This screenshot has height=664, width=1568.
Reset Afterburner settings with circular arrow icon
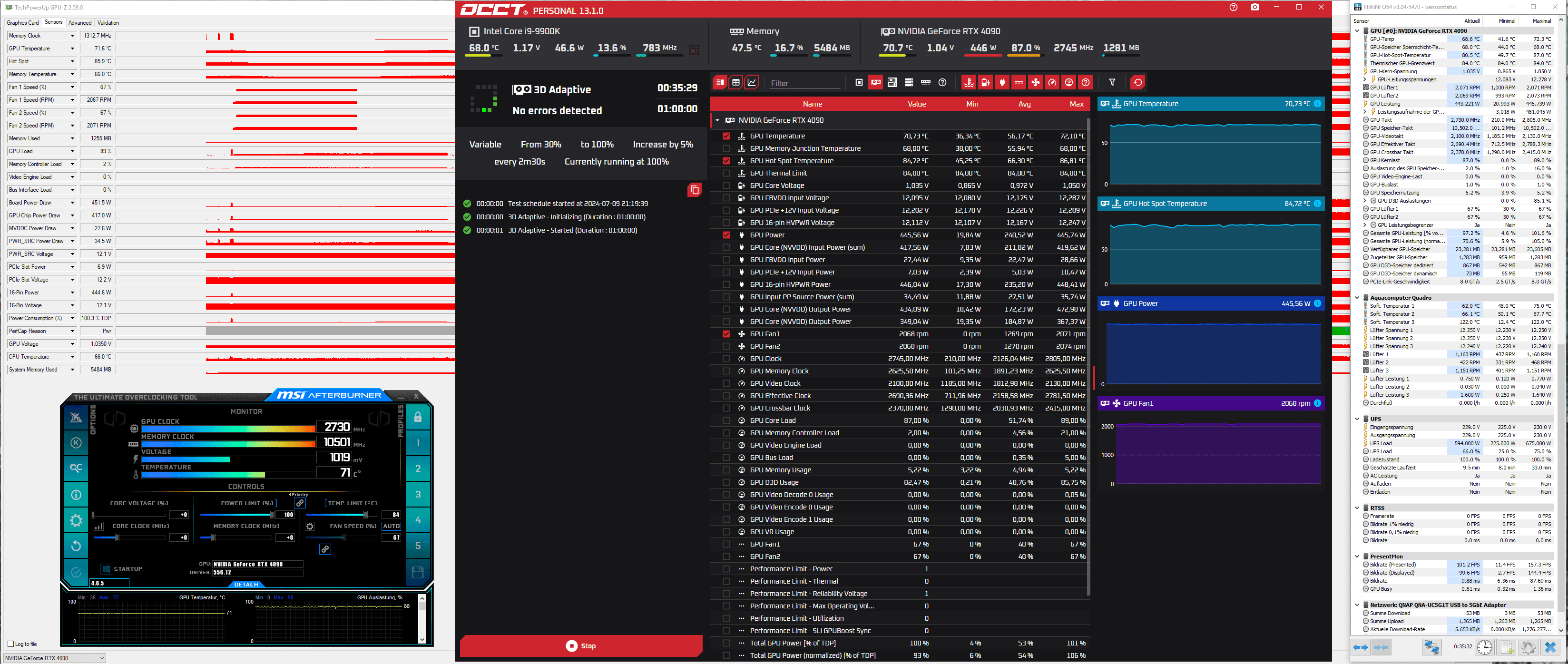point(76,546)
